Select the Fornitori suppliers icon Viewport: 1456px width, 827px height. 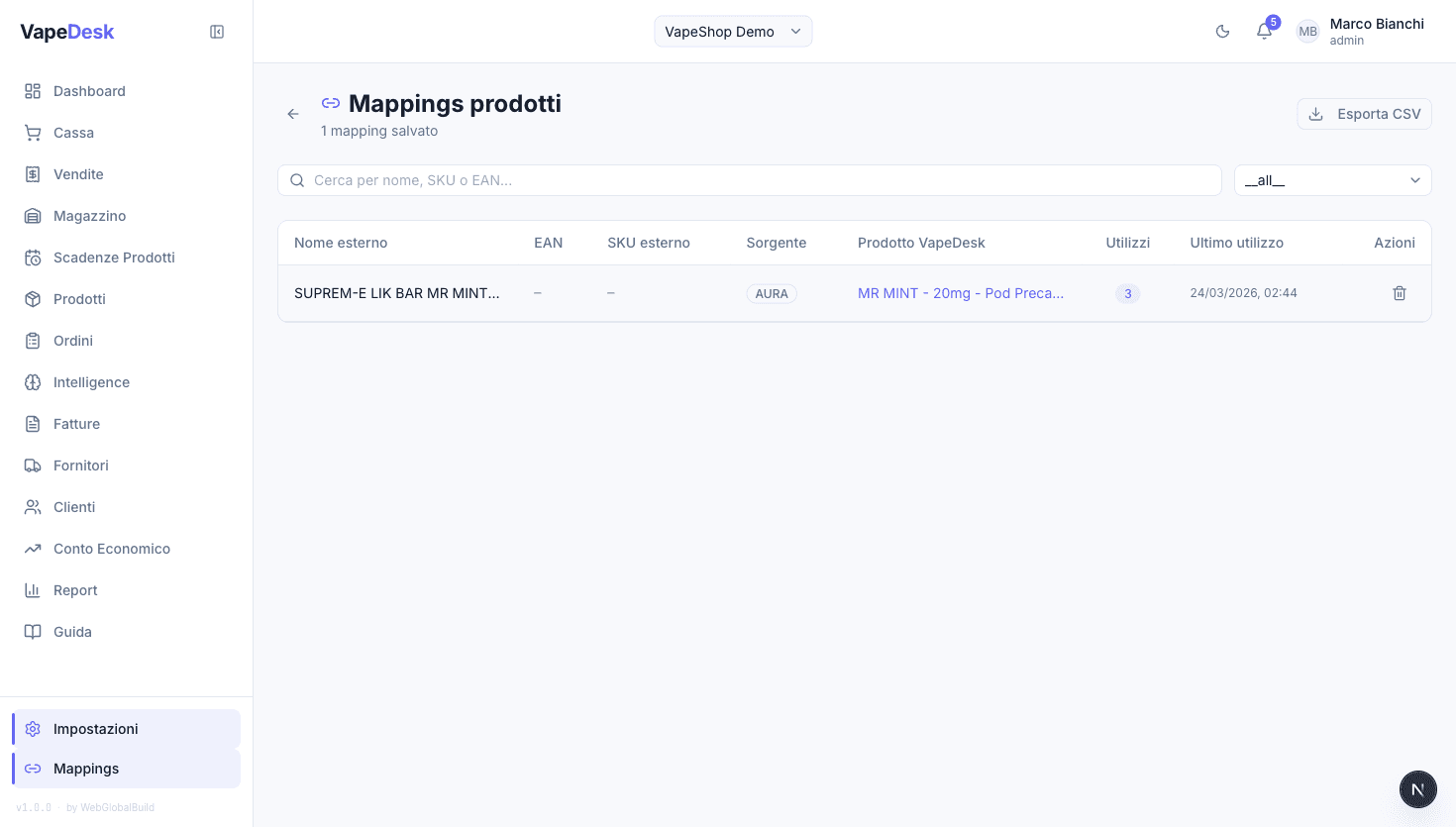(31, 465)
